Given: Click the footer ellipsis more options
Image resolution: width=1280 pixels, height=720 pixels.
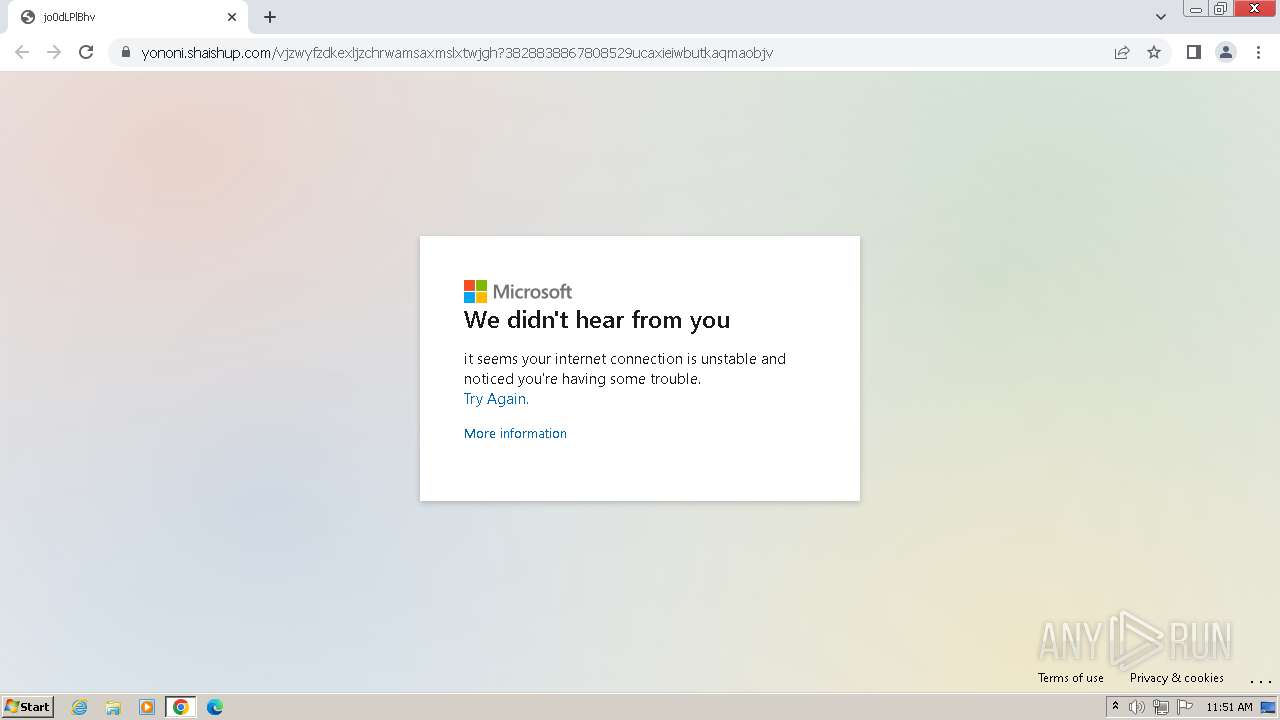Looking at the screenshot, I should [x=1260, y=680].
